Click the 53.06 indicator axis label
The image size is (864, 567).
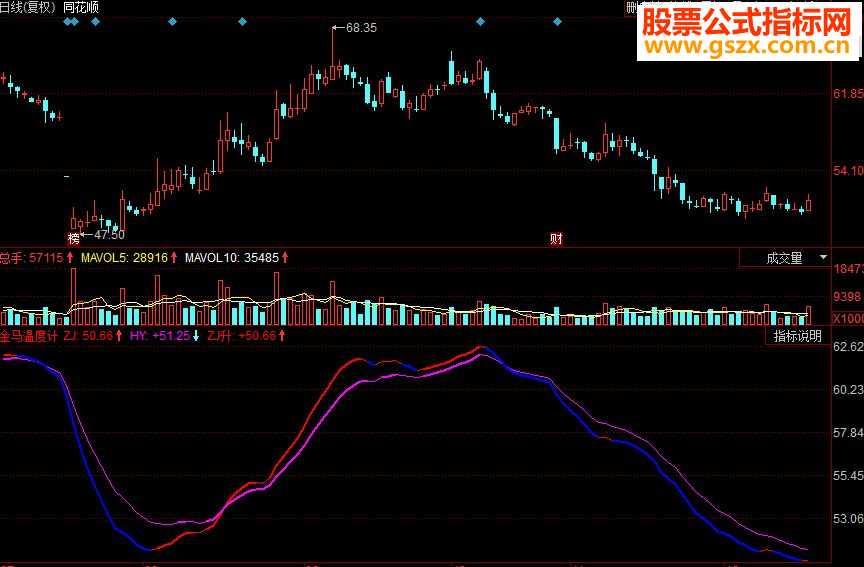848,519
